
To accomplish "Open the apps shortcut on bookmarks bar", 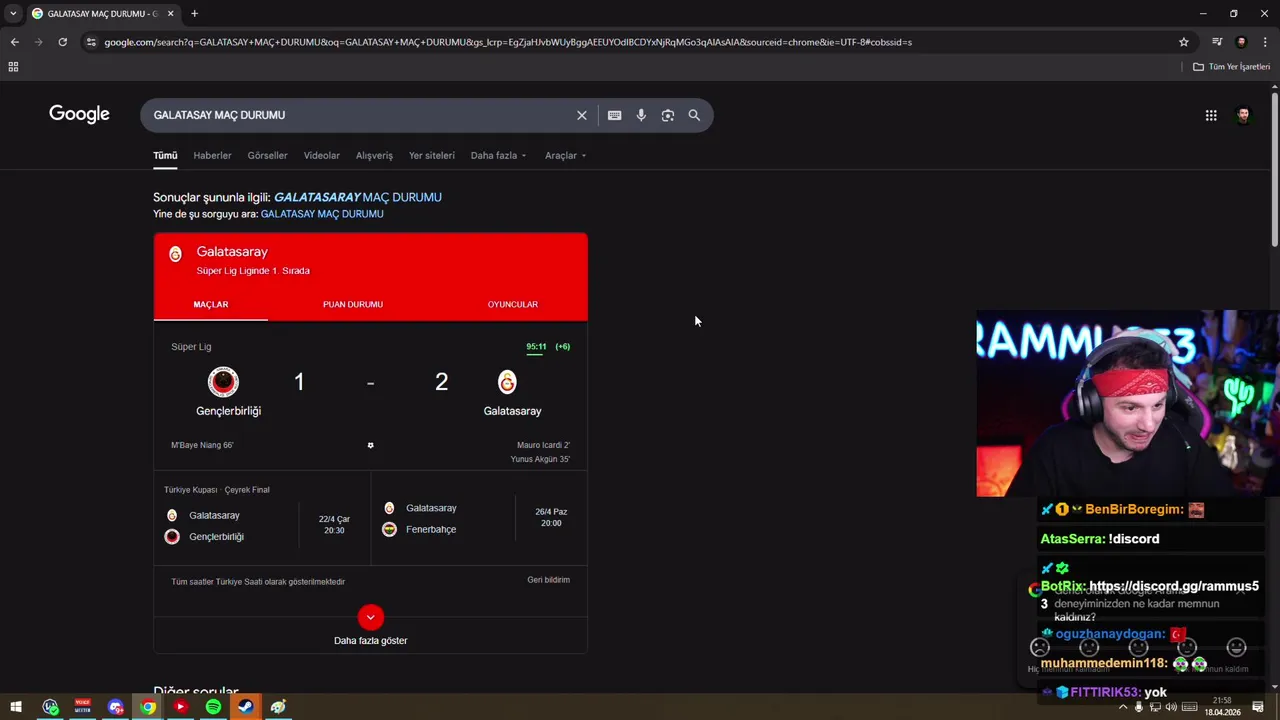I will click(13, 67).
